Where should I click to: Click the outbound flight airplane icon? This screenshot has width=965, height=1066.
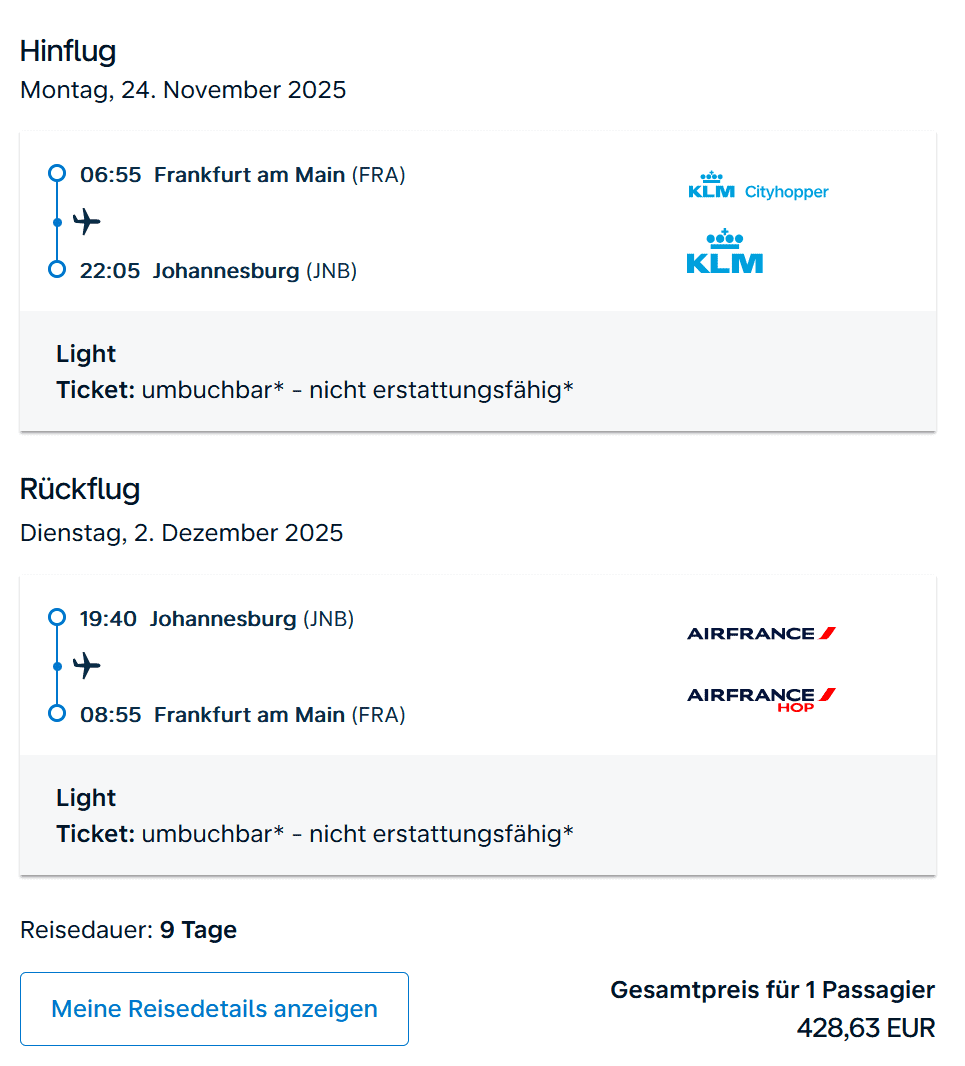pyautogui.click(x=87, y=221)
